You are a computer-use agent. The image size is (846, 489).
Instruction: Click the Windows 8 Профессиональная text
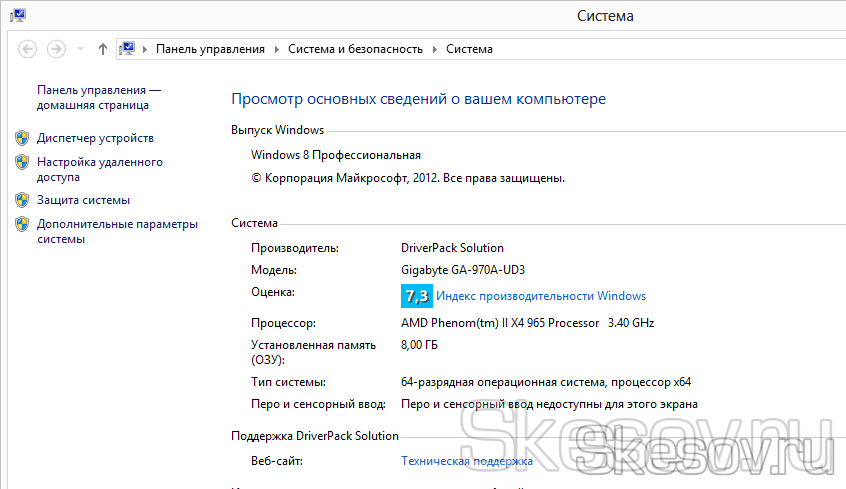[x=336, y=155]
